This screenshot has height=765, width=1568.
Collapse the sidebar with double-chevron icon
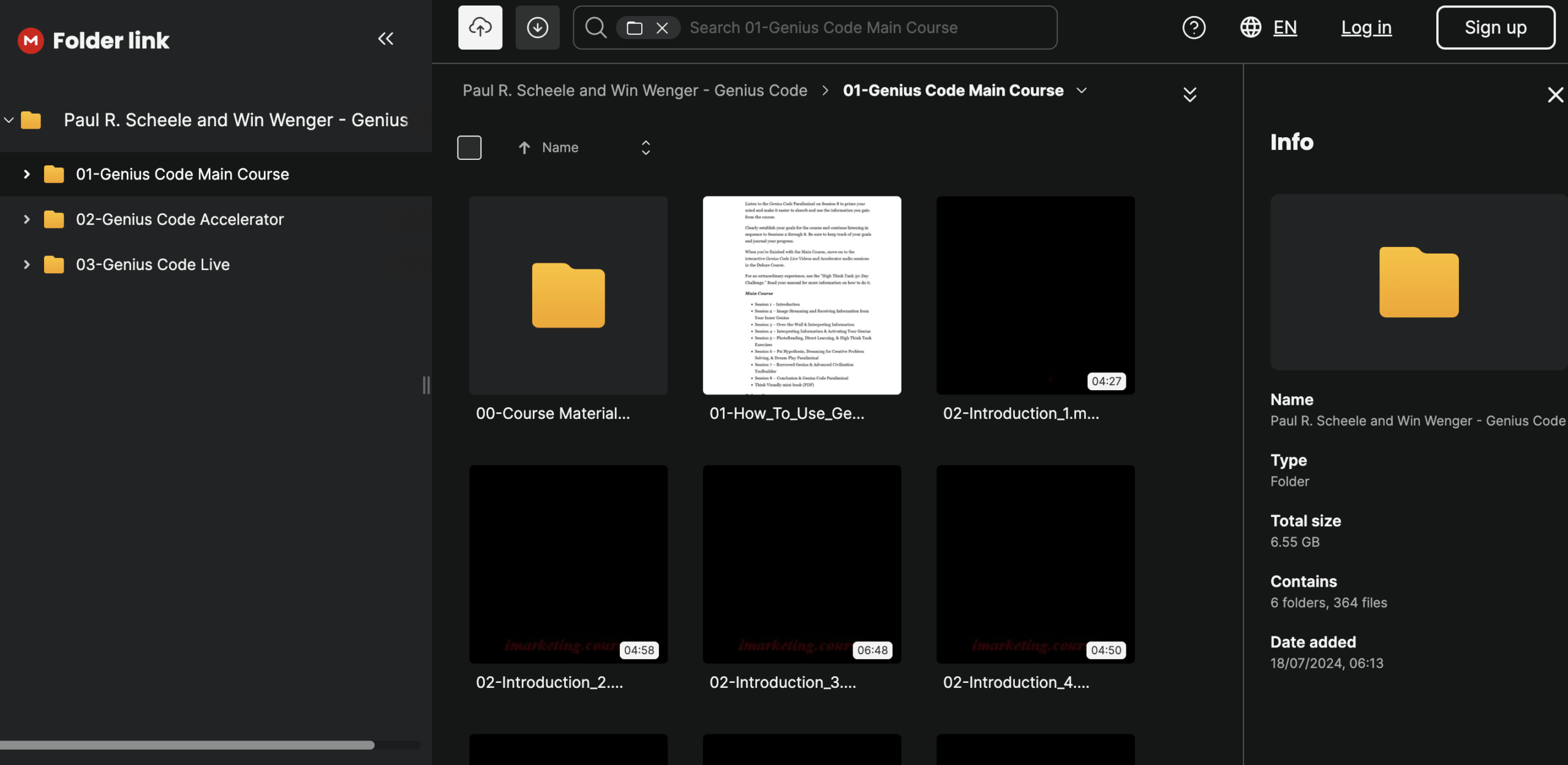point(385,39)
